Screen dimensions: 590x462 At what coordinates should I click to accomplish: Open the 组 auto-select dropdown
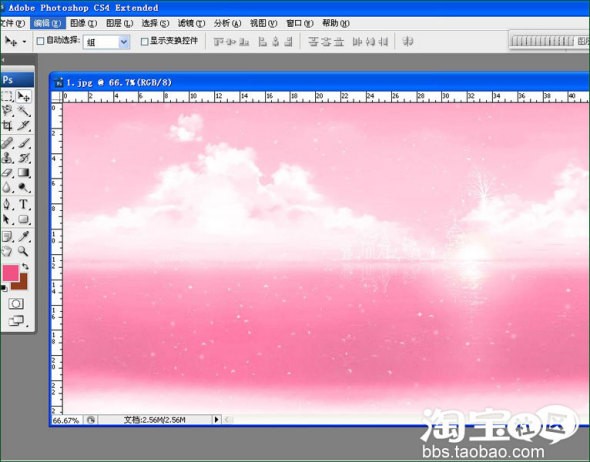click(x=124, y=42)
